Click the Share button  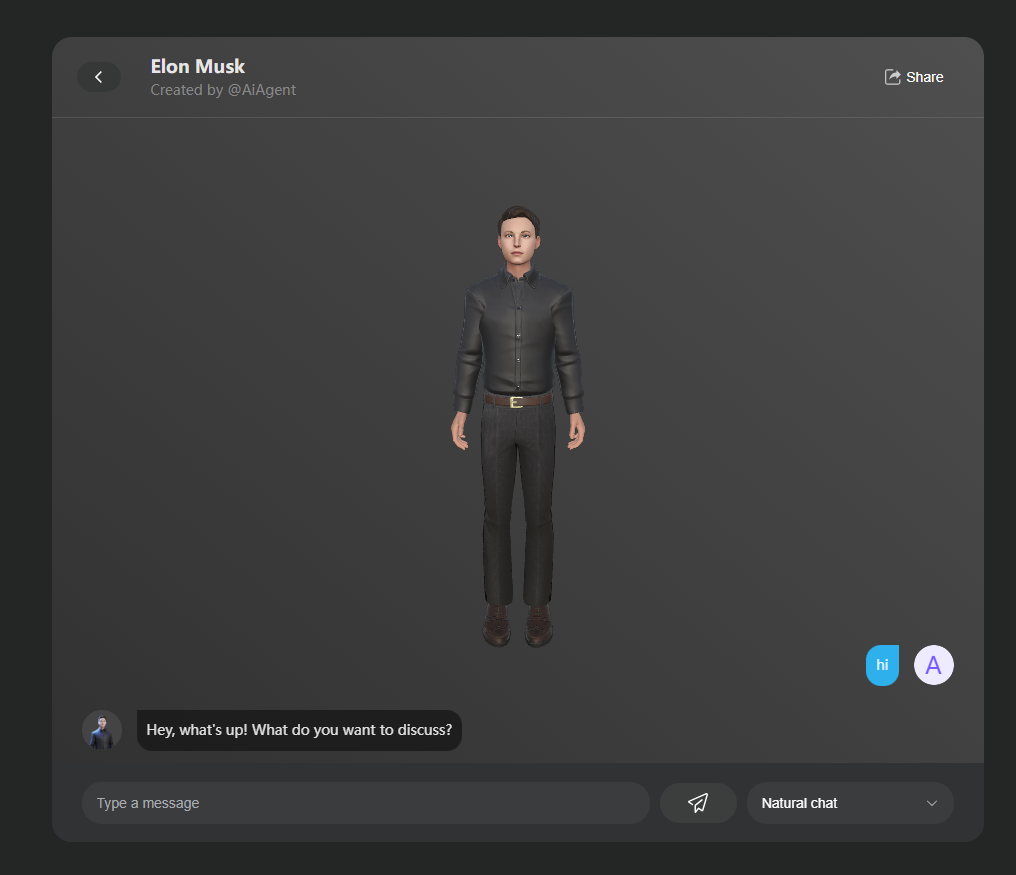[x=914, y=77]
